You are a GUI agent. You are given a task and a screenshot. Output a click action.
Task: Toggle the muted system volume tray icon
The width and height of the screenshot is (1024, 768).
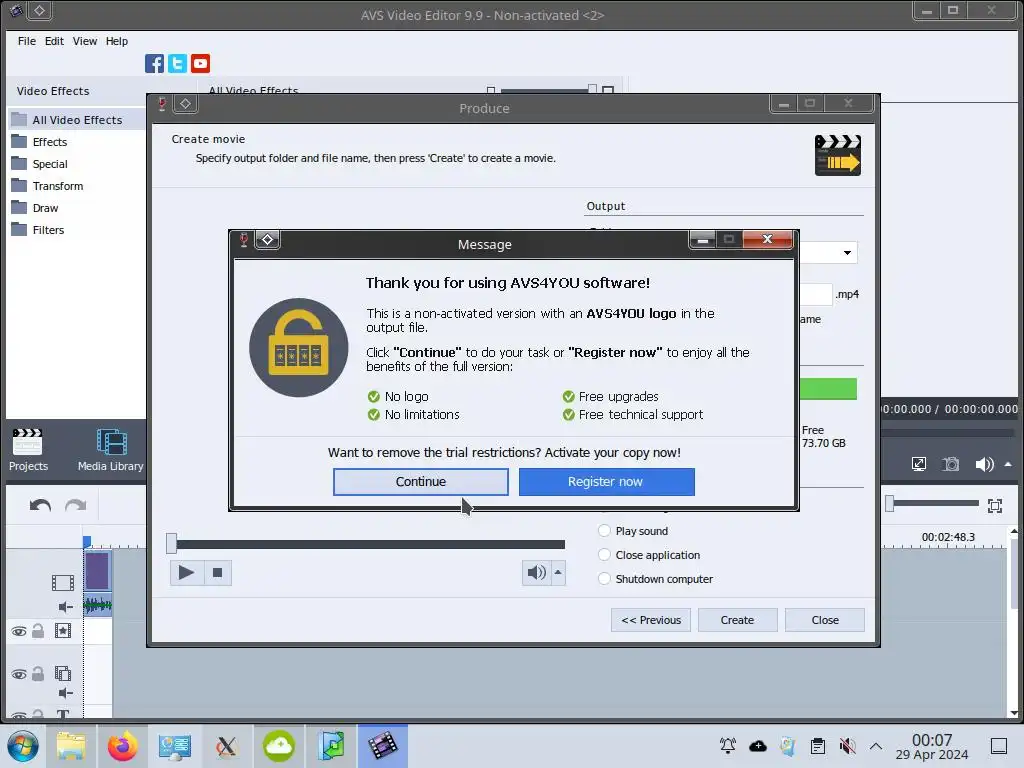coord(847,746)
